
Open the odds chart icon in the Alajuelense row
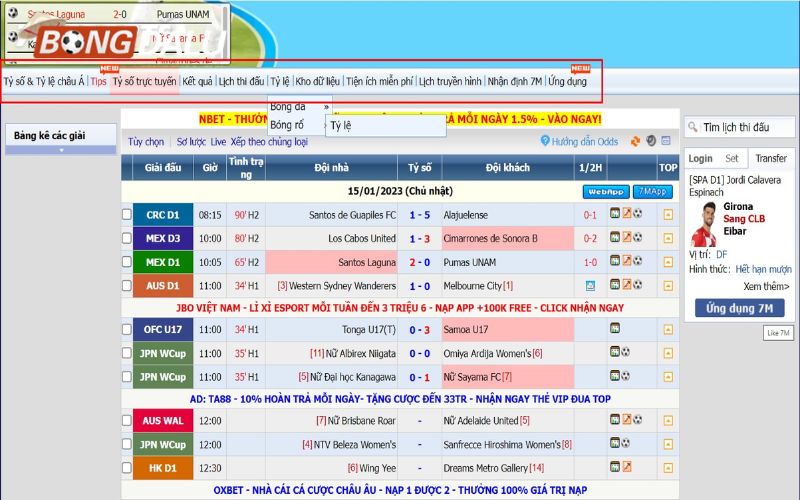tap(627, 213)
